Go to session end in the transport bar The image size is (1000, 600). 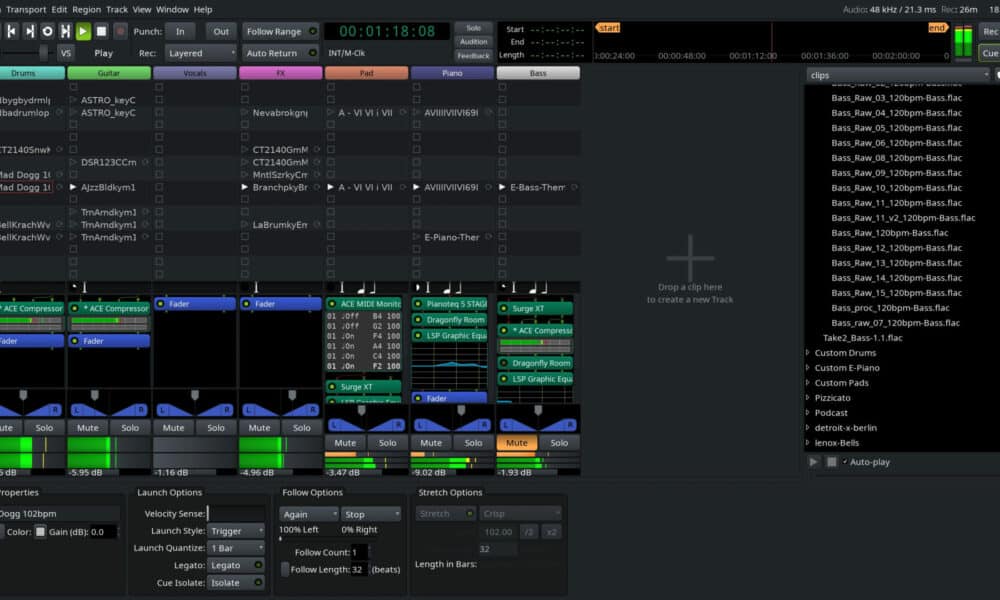29,31
